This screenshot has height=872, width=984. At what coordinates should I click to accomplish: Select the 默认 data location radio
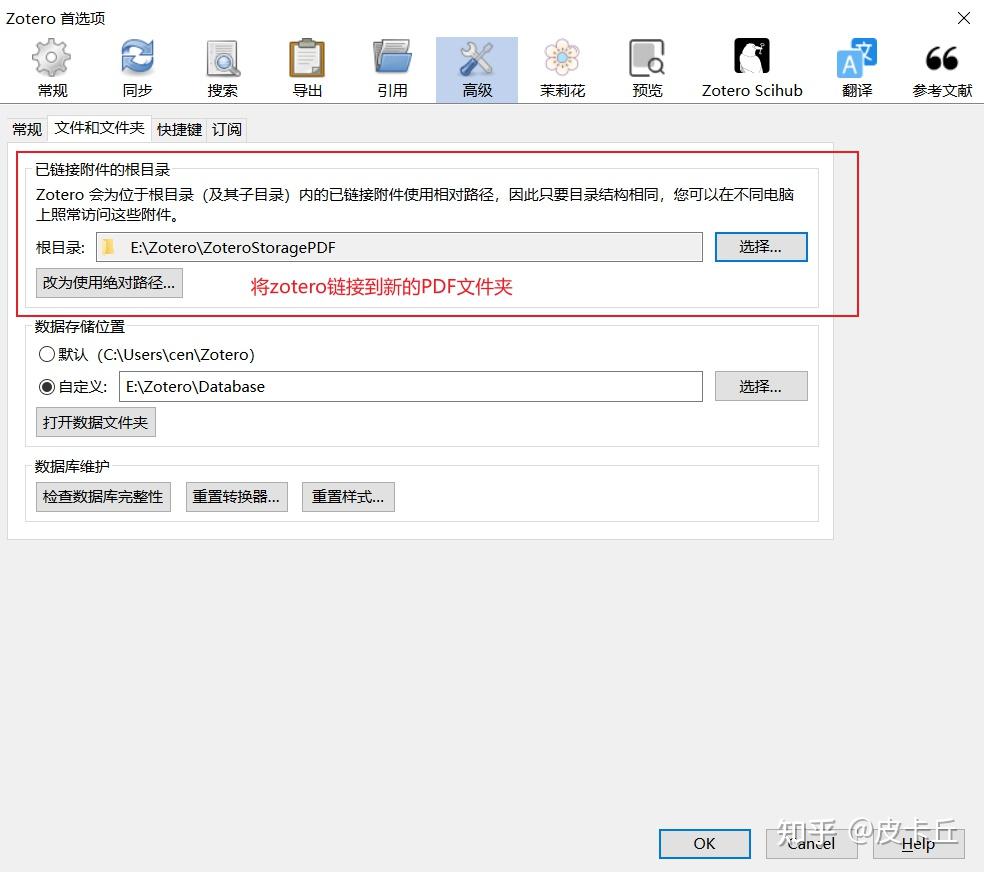coord(47,354)
